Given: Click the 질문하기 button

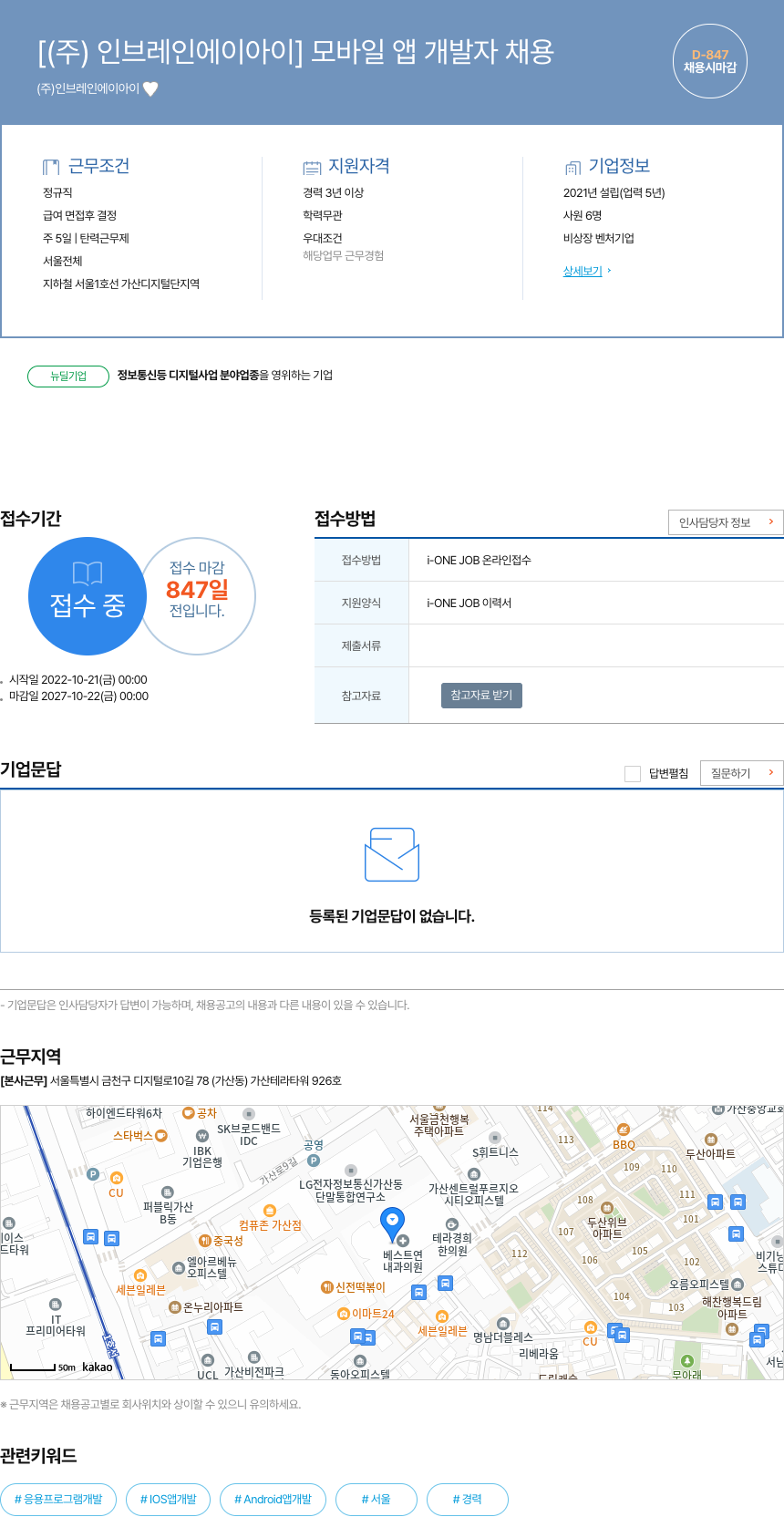Looking at the screenshot, I should [742, 773].
